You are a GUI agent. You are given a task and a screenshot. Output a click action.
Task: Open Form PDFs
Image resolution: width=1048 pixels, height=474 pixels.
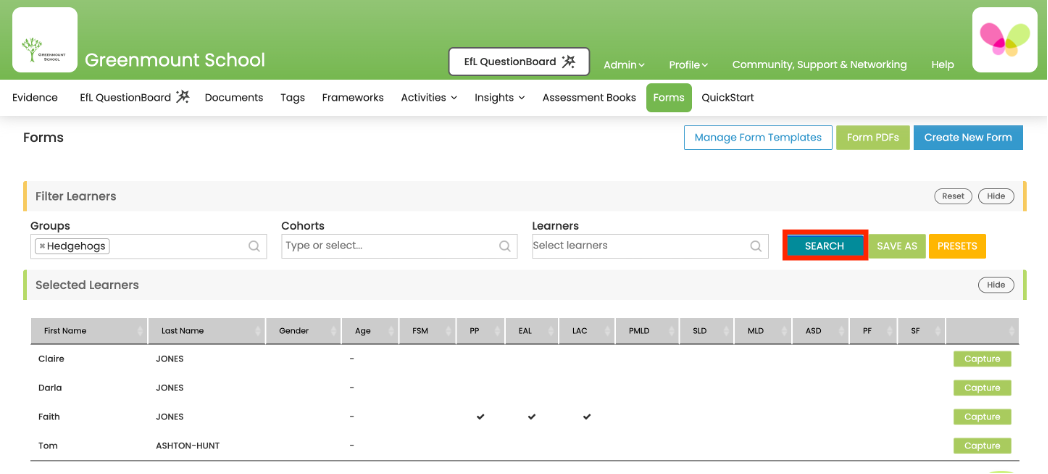click(x=873, y=138)
